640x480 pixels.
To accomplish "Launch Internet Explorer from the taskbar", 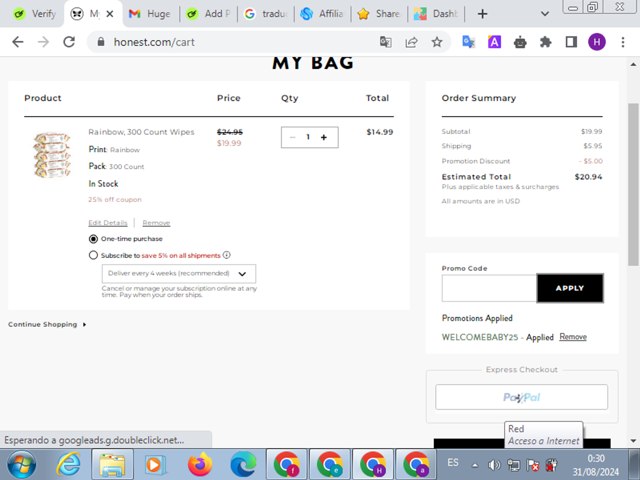I will pyautogui.click(x=69, y=464).
